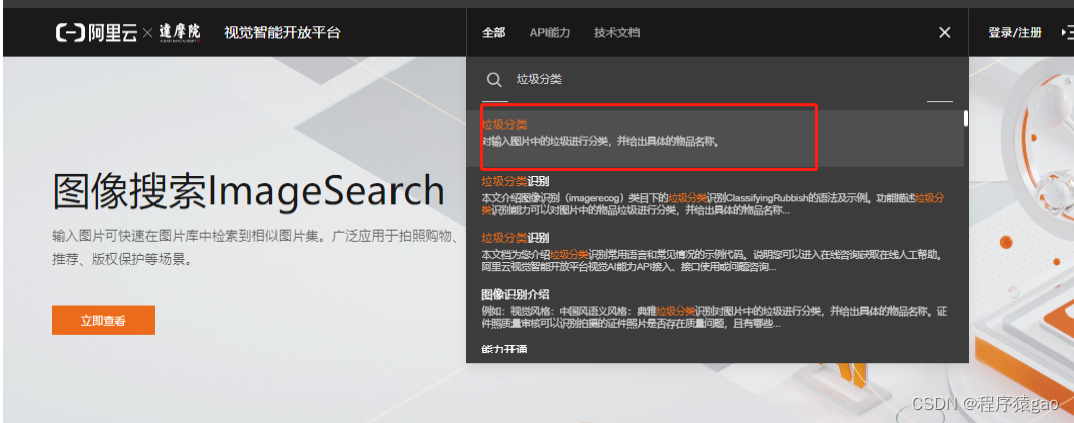Close the search panel with the X
This screenshot has height=423, width=1074.
click(x=945, y=32)
